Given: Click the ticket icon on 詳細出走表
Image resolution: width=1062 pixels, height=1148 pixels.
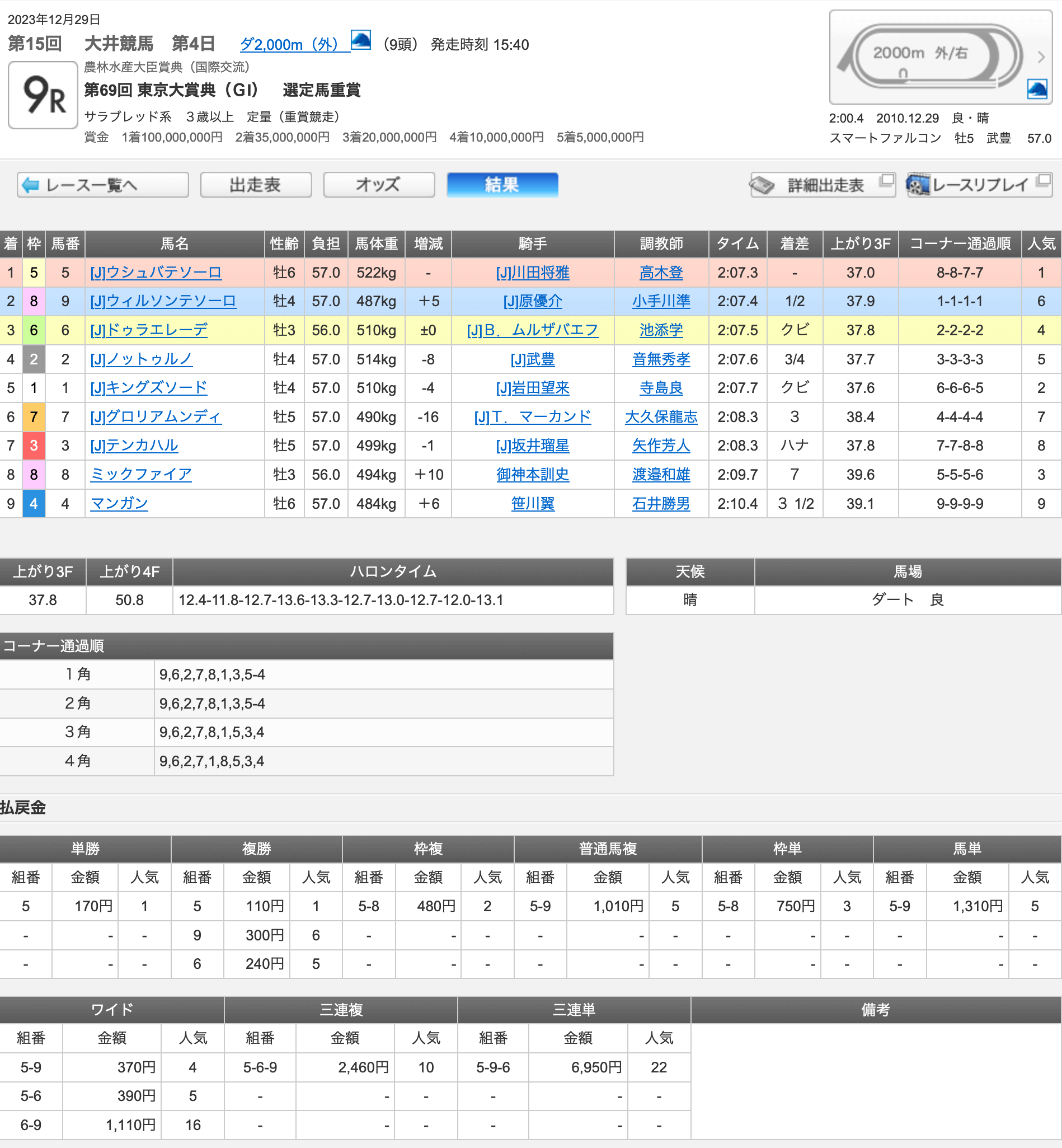Looking at the screenshot, I should [763, 185].
